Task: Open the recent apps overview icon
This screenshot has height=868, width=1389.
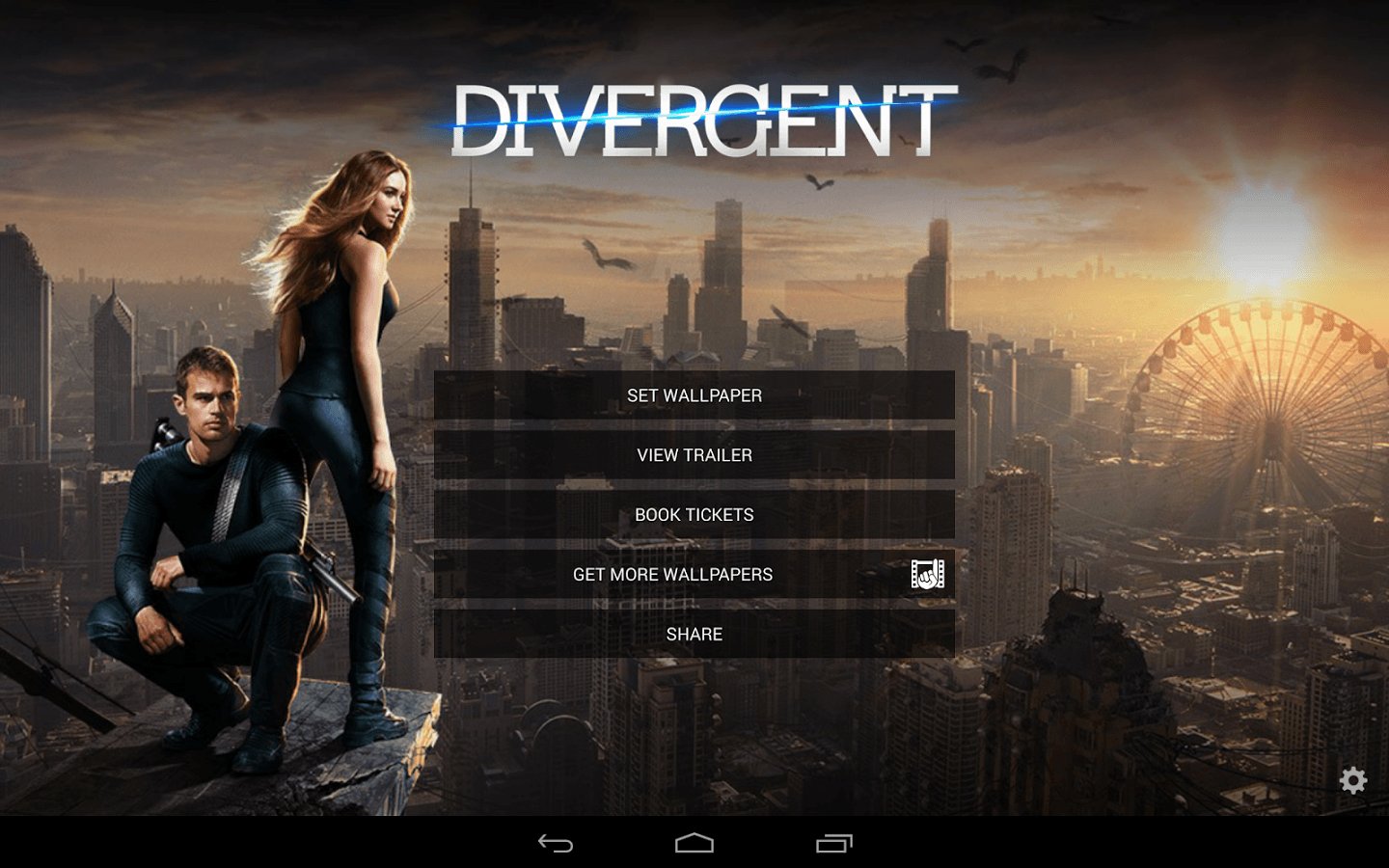Action: [x=833, y=844]
